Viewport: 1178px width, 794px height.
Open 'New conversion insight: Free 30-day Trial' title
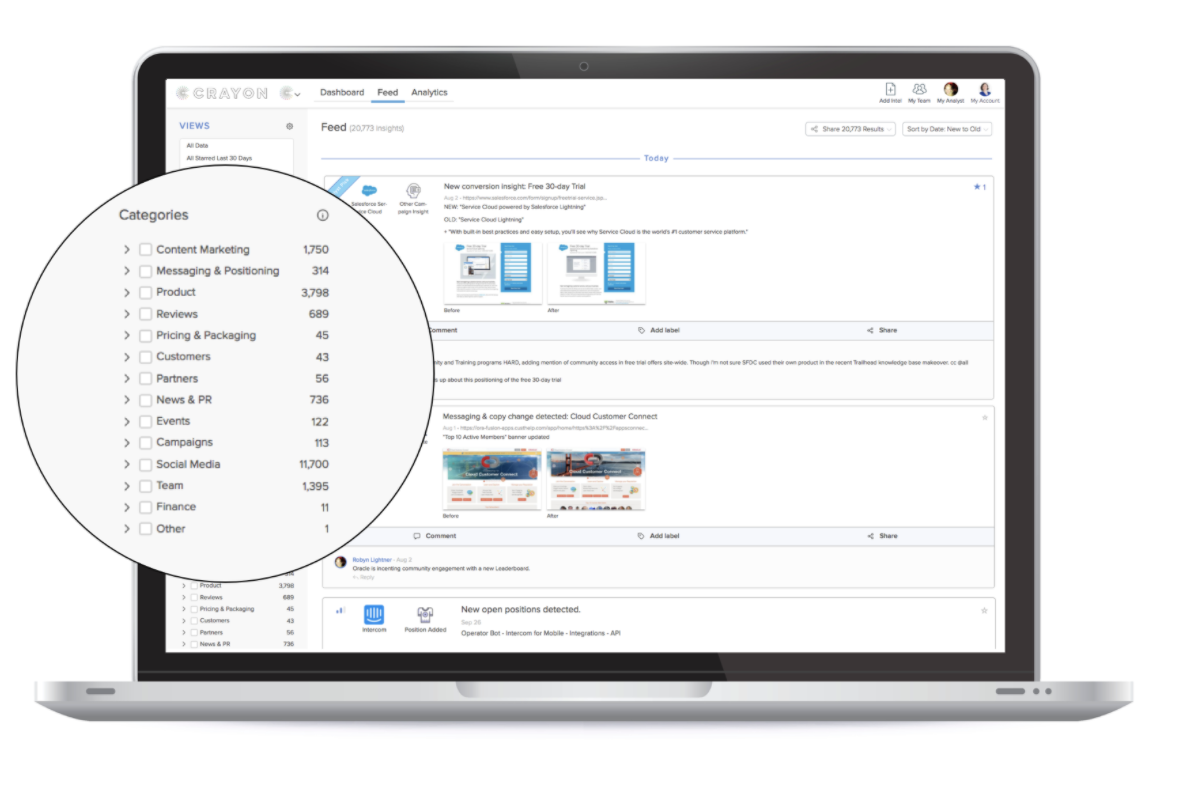click(x=515, y=186)
